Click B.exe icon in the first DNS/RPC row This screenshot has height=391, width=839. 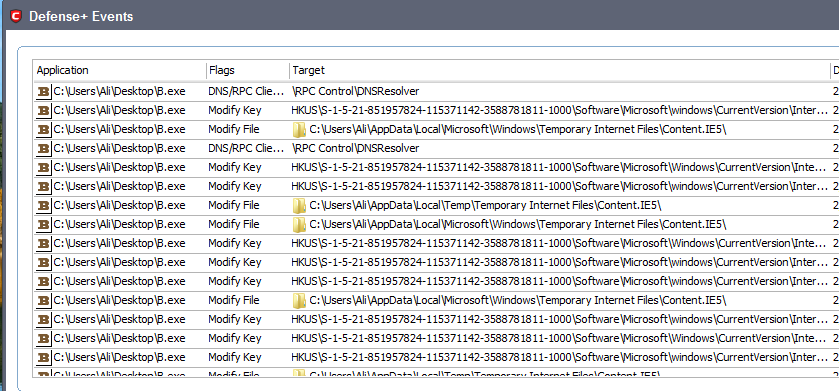pos(43,91)
